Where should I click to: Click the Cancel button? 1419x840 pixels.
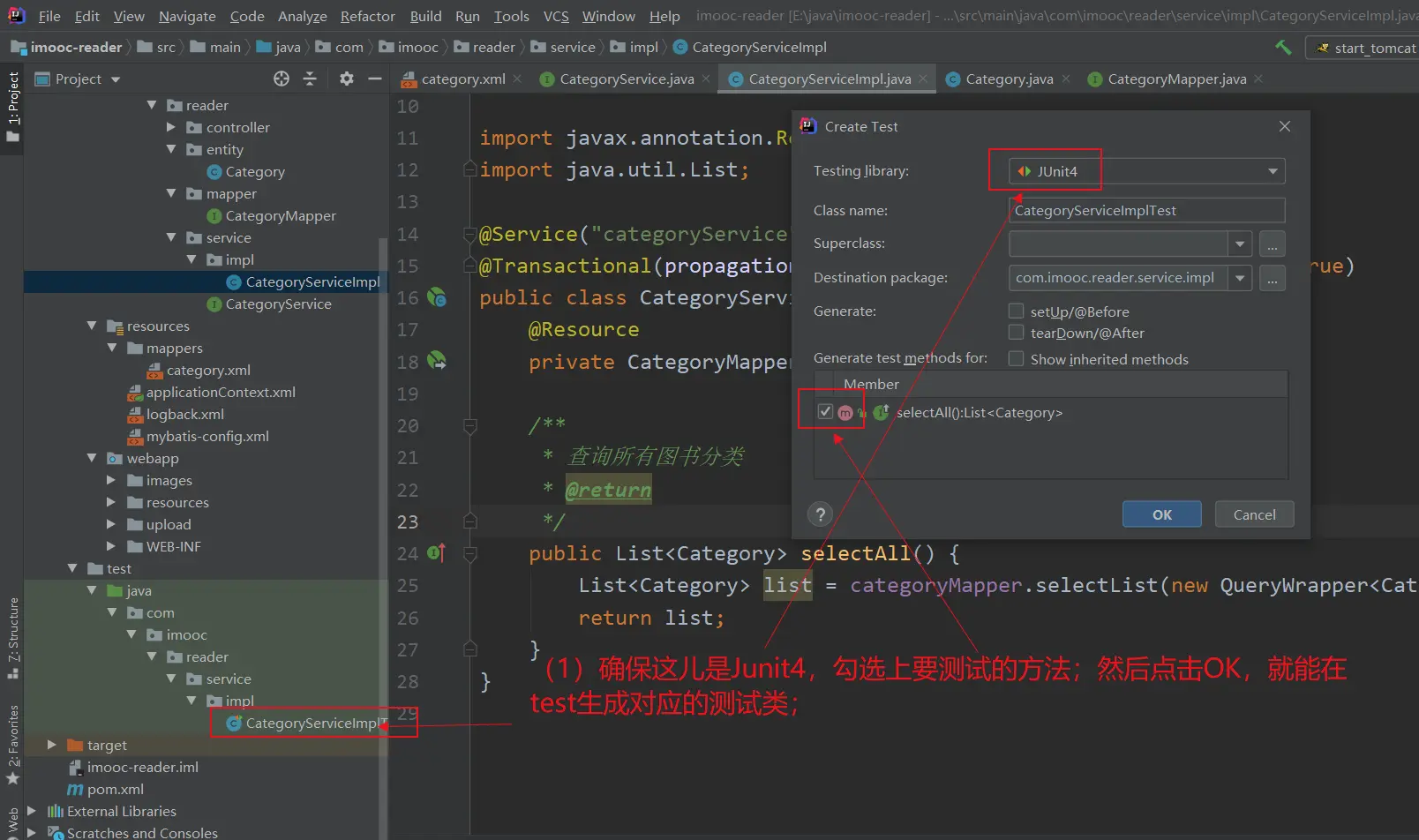(x=1254, y=514)
